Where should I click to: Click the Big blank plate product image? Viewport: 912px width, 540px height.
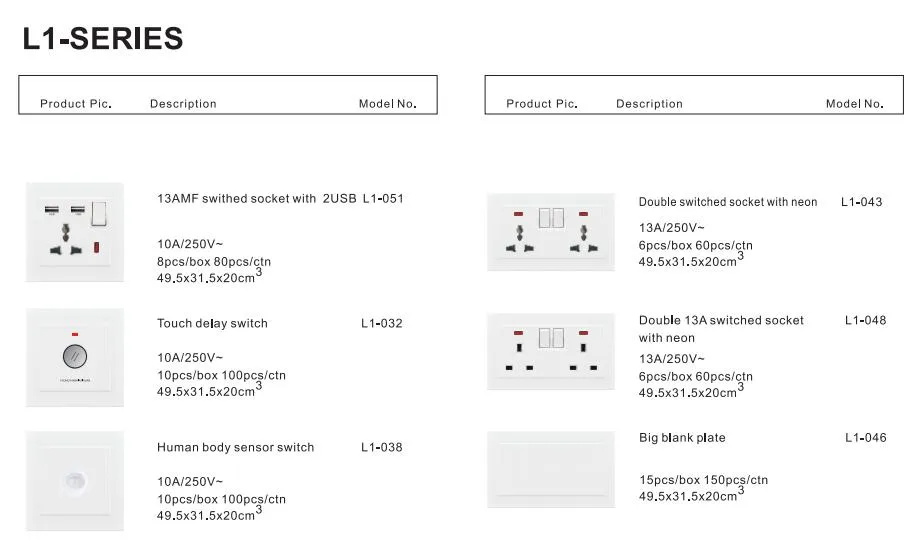(x=551, y=470)
